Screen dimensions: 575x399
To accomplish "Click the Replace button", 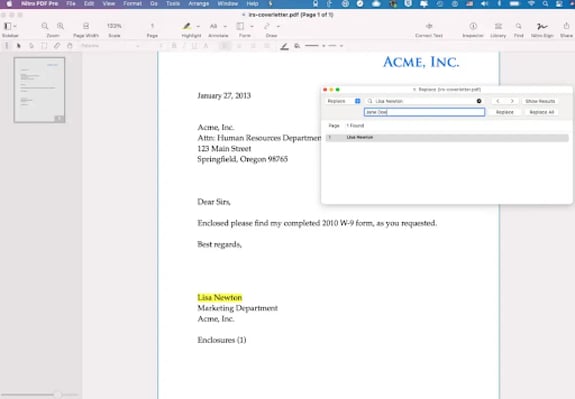I will tap(505, 112).
